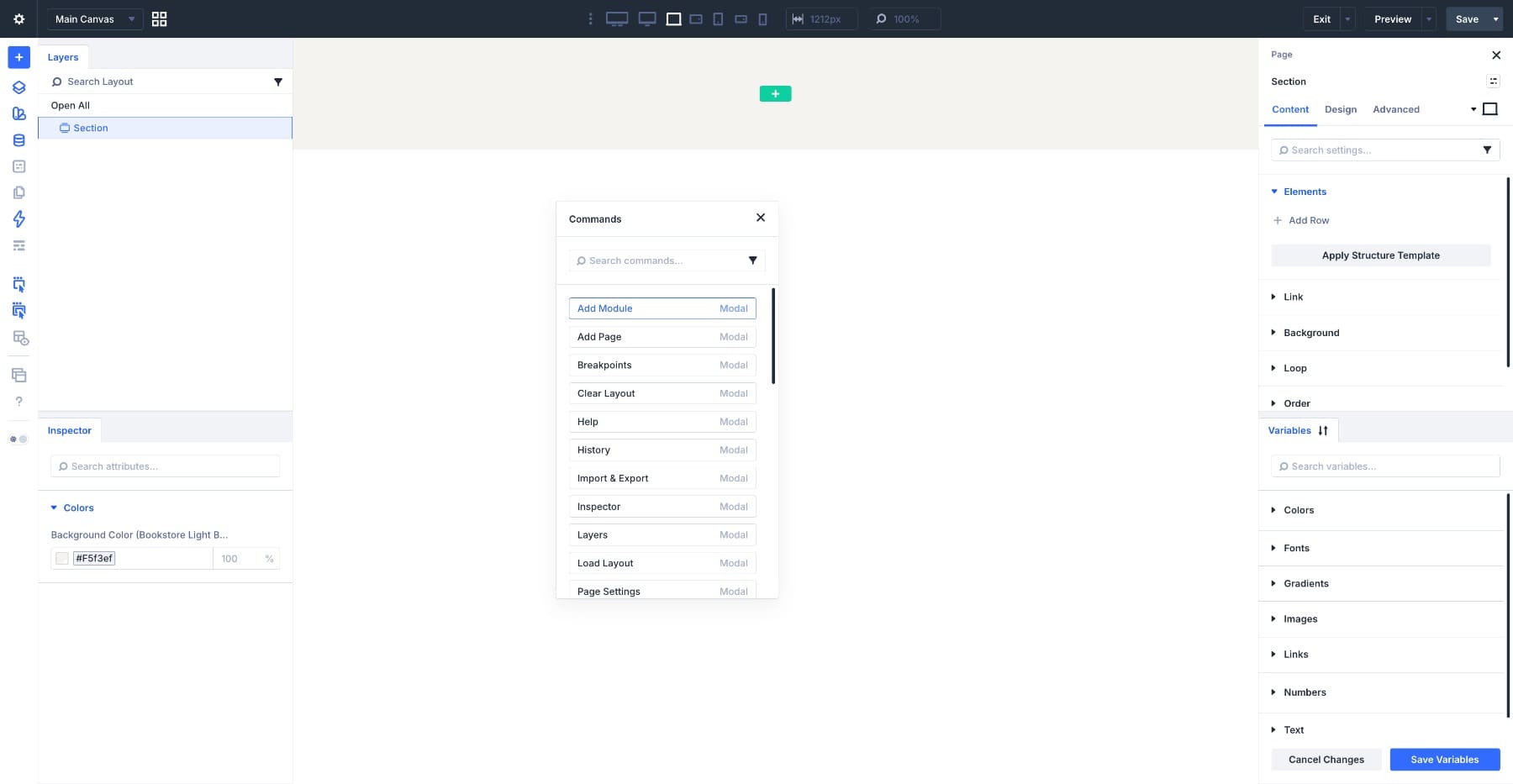This screenshot has width=1513, height=784.
Task: Click the Search variables input
Action: coord(1385,466)
